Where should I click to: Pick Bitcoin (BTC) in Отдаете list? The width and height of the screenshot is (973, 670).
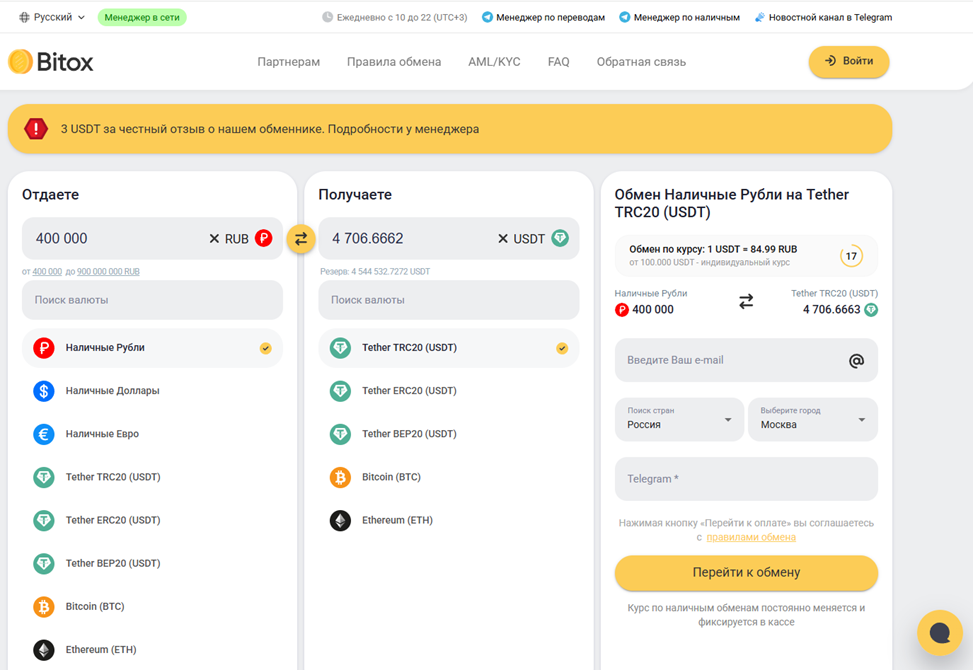point(152,607)
